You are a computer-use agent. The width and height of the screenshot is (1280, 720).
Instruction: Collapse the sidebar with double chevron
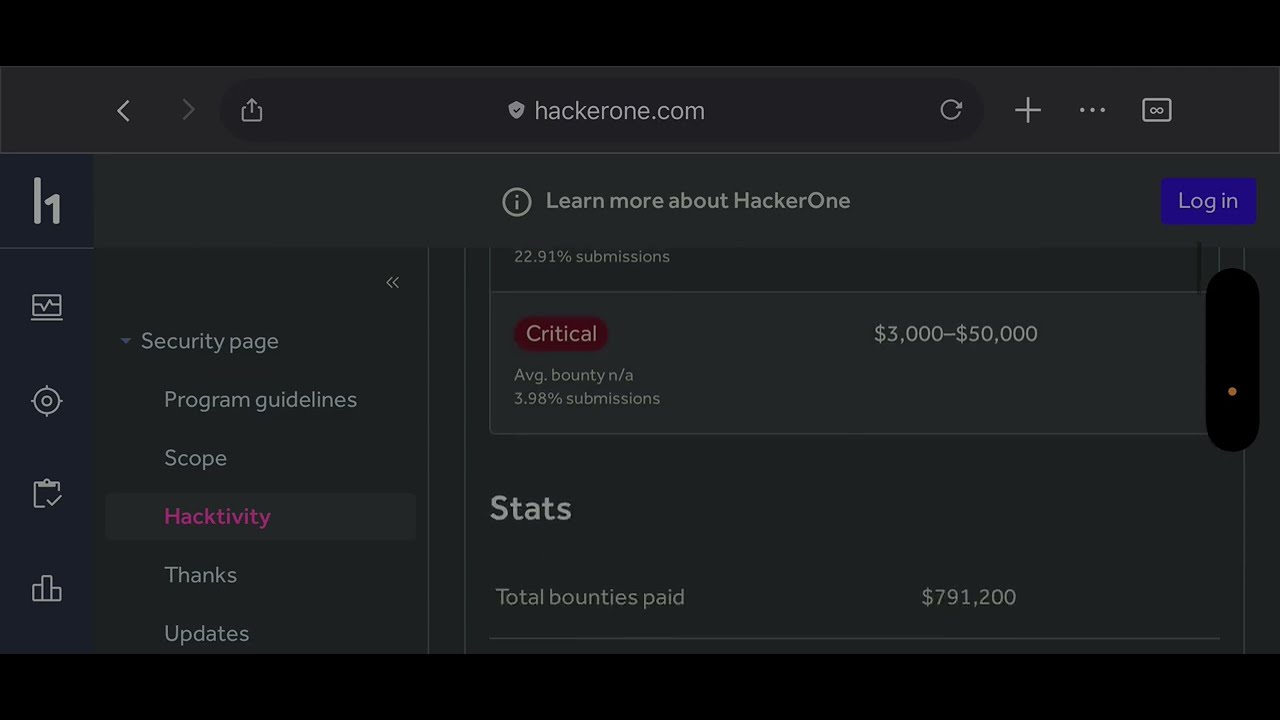[393, 283]
